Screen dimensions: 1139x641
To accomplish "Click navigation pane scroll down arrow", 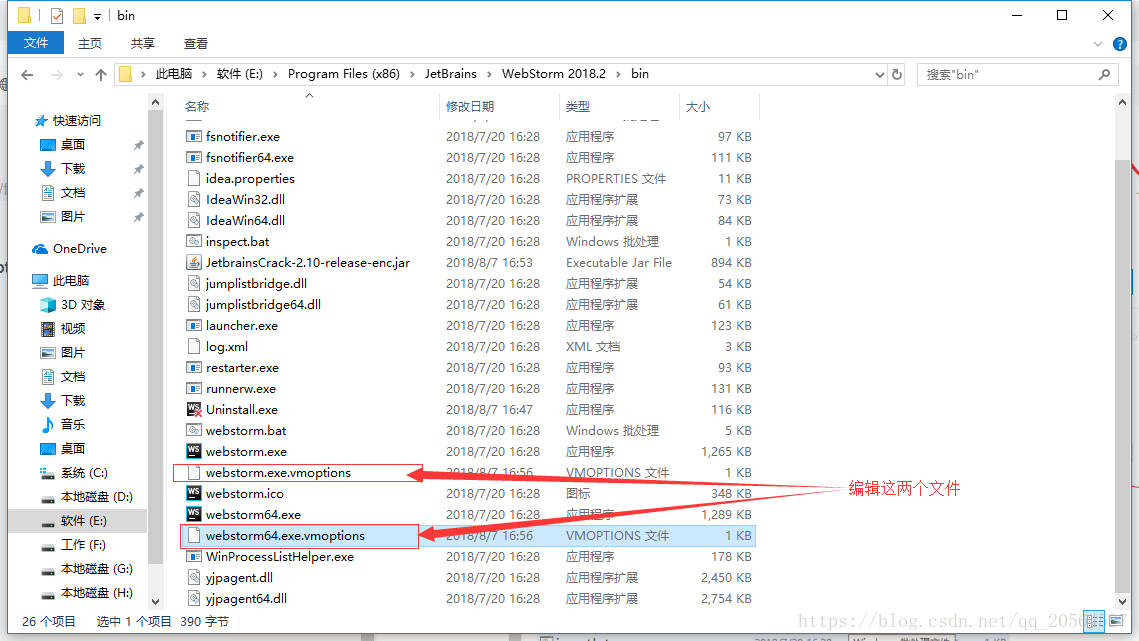I will pos(155,602).
